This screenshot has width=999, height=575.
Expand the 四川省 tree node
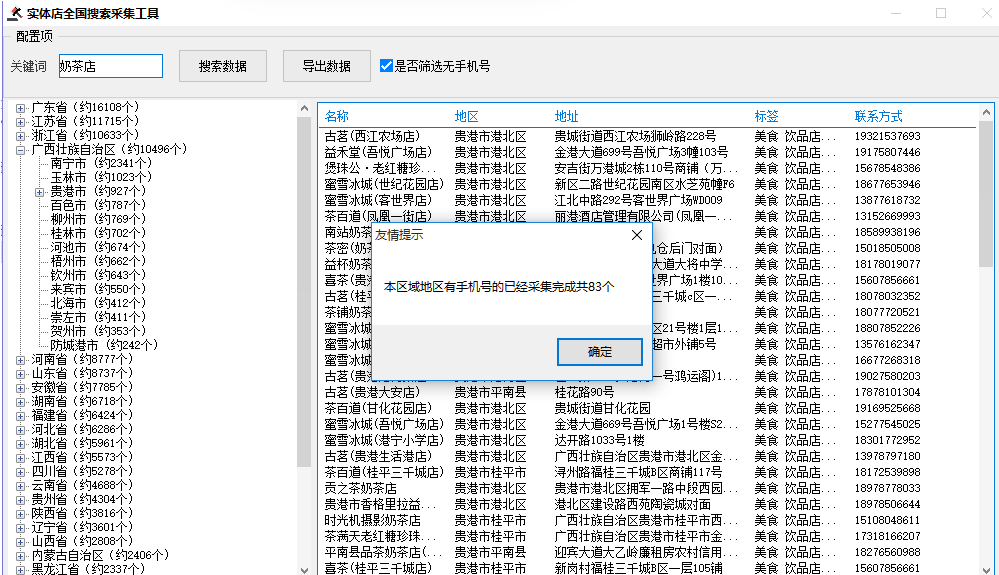point(21,471)
